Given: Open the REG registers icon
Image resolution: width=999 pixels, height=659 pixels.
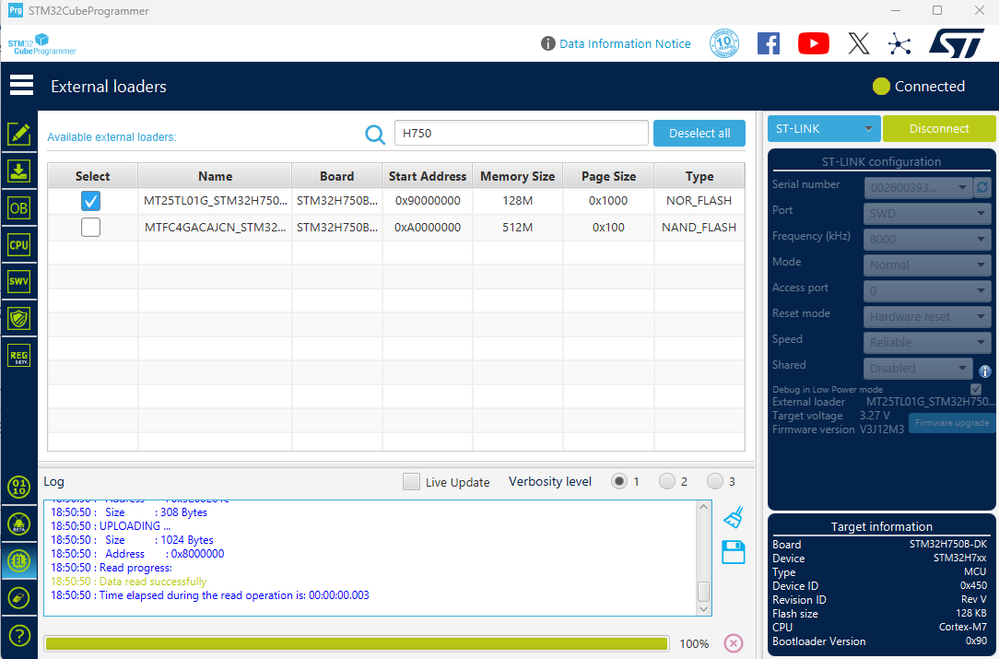Looking at the screenshot, I should tap(19, 356).
